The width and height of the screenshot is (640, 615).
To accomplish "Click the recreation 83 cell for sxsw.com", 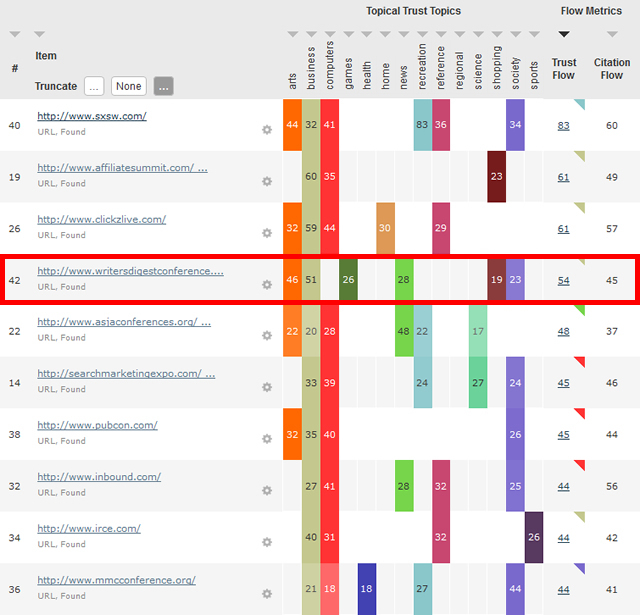I will pos(422,125).
